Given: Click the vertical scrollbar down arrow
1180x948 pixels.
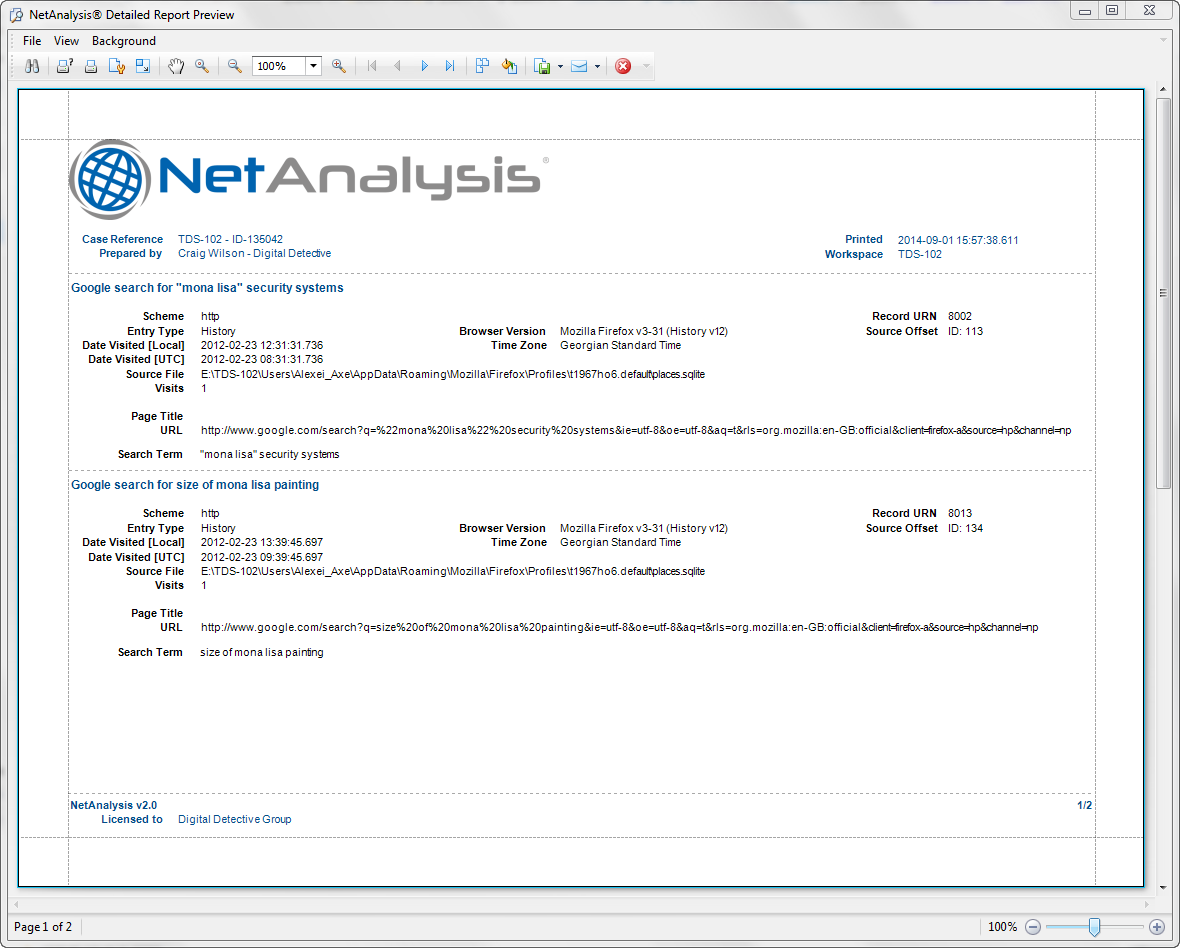Looking at the screenshot, I should [1163, 886].
